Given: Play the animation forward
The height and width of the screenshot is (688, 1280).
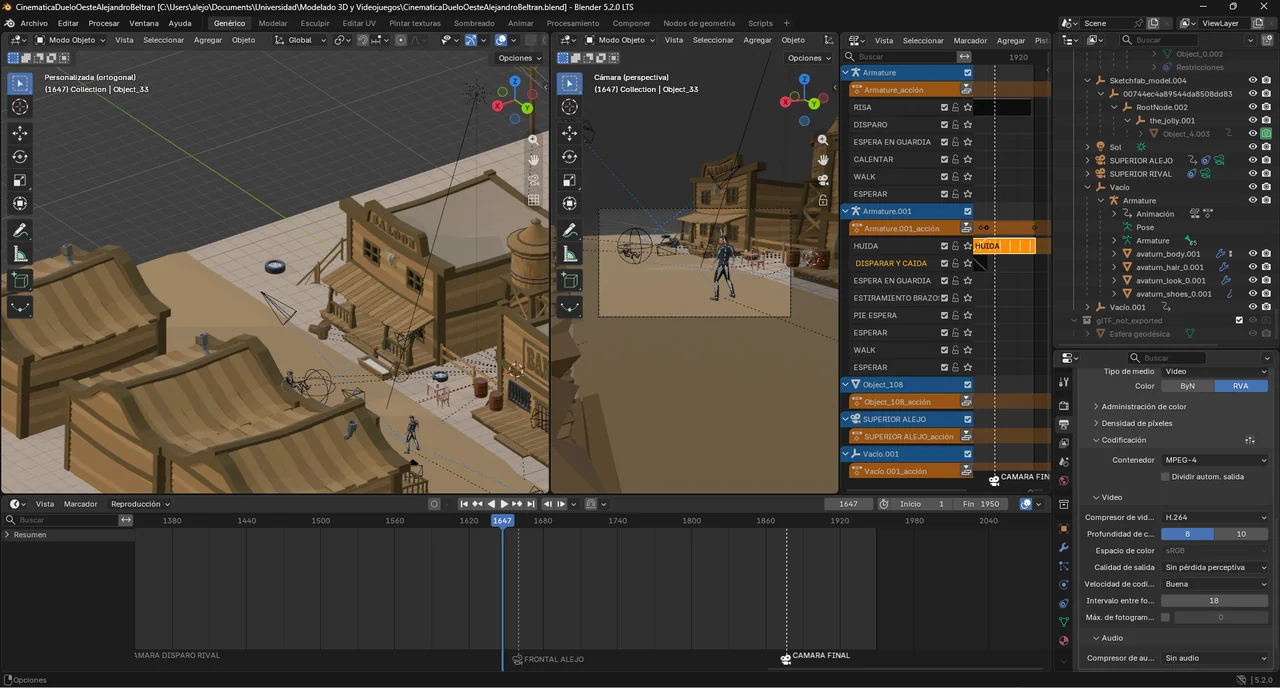Looking at the screenshot, I should tap(504, 504).
